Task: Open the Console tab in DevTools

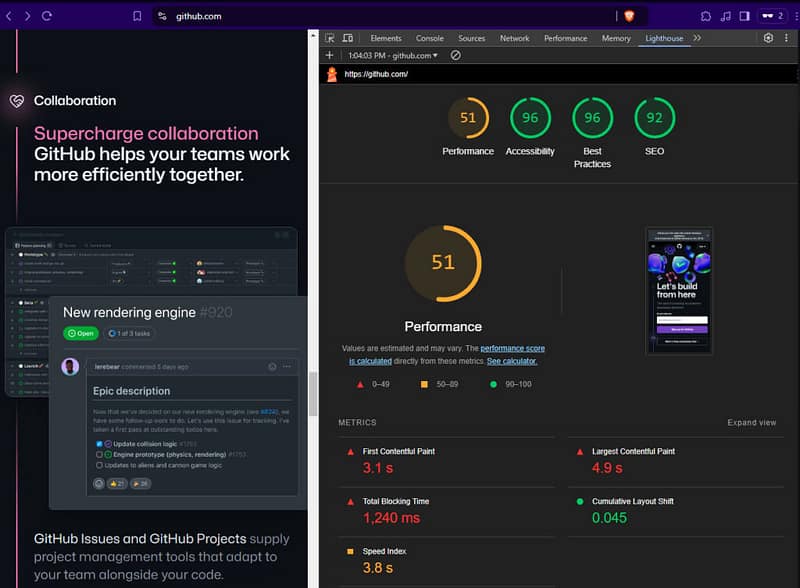Action: [x=429, y=38]
